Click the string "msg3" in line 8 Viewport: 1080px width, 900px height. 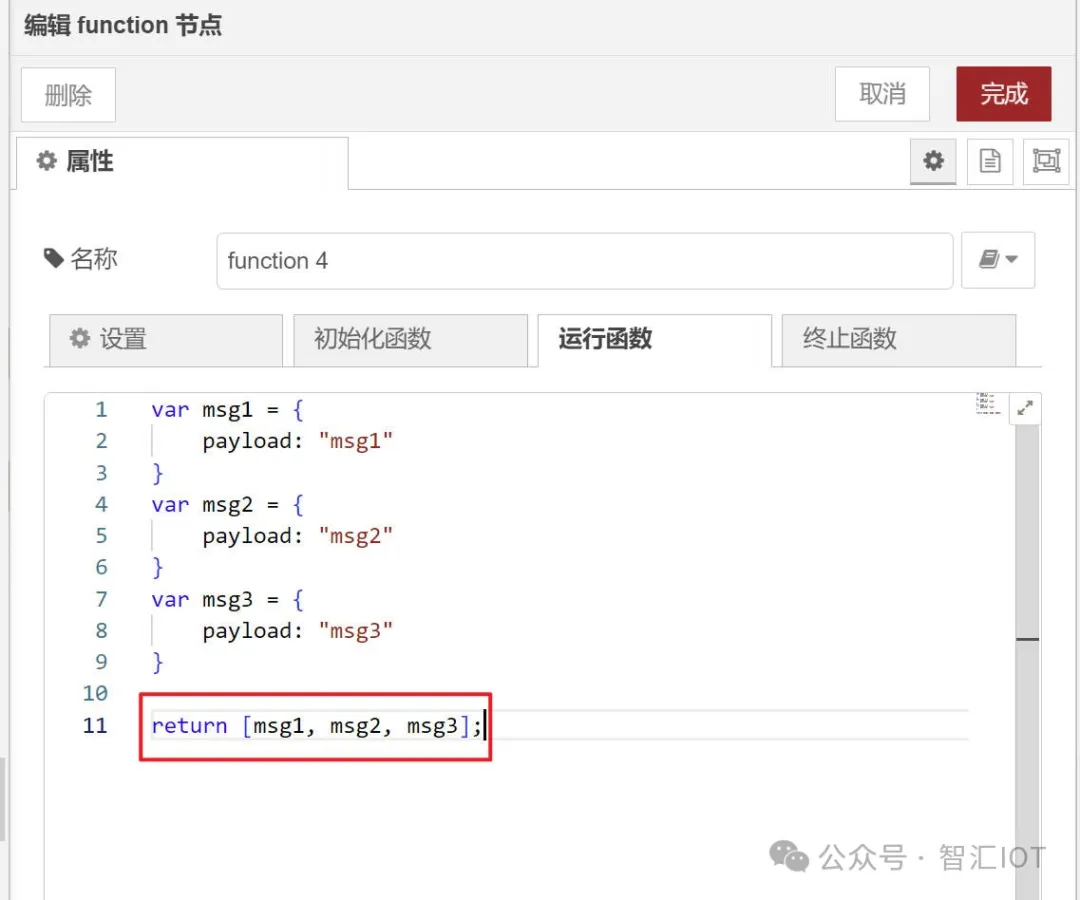click(x=355, y=631)
